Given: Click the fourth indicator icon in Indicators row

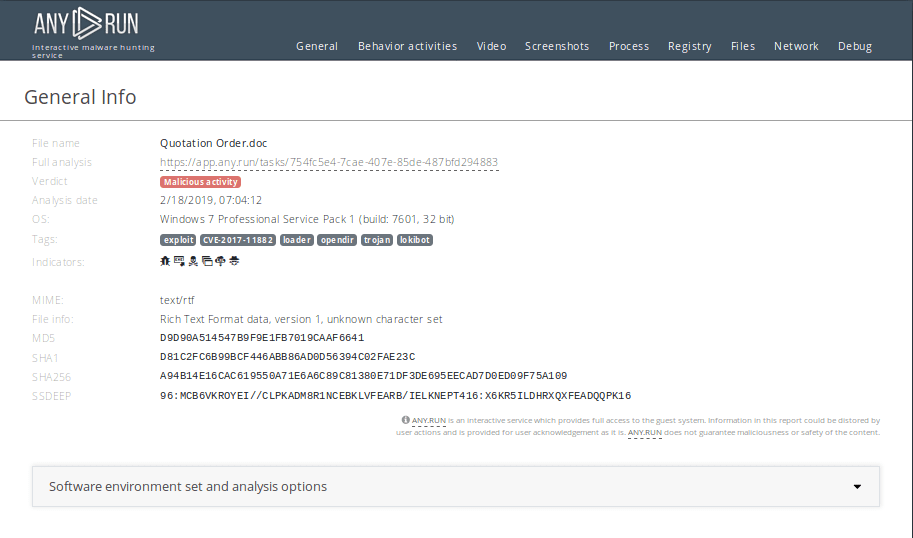Looking at the screenshot, I should click(x=205, y=261).
